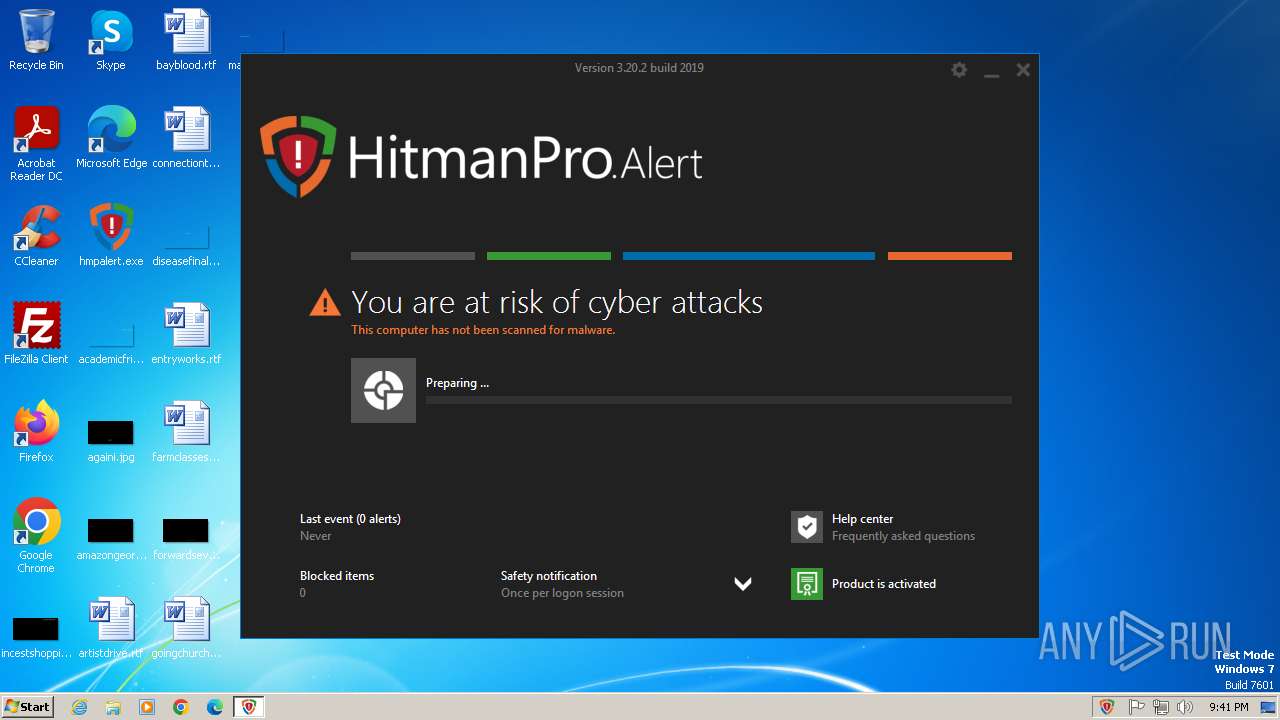The width and height of the screenshot is (1280, 720).
Task: Open Microsoft Edge desktop shortcut
Action: tap(111, 138)
